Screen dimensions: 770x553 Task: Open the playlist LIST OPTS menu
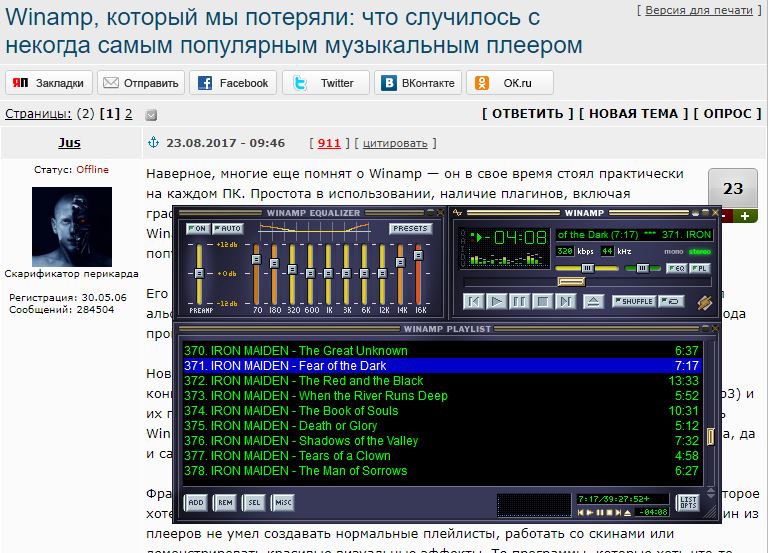[688, 502]
